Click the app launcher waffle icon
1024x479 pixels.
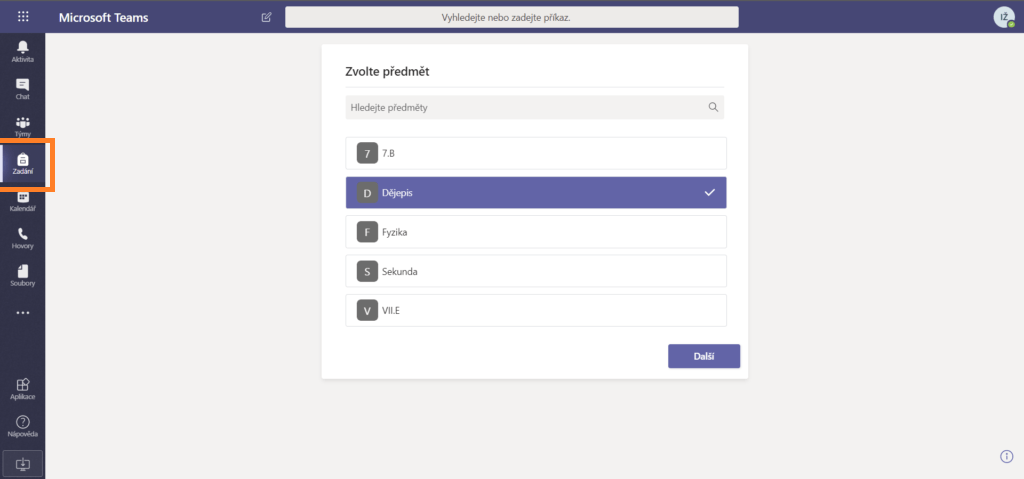23,17
